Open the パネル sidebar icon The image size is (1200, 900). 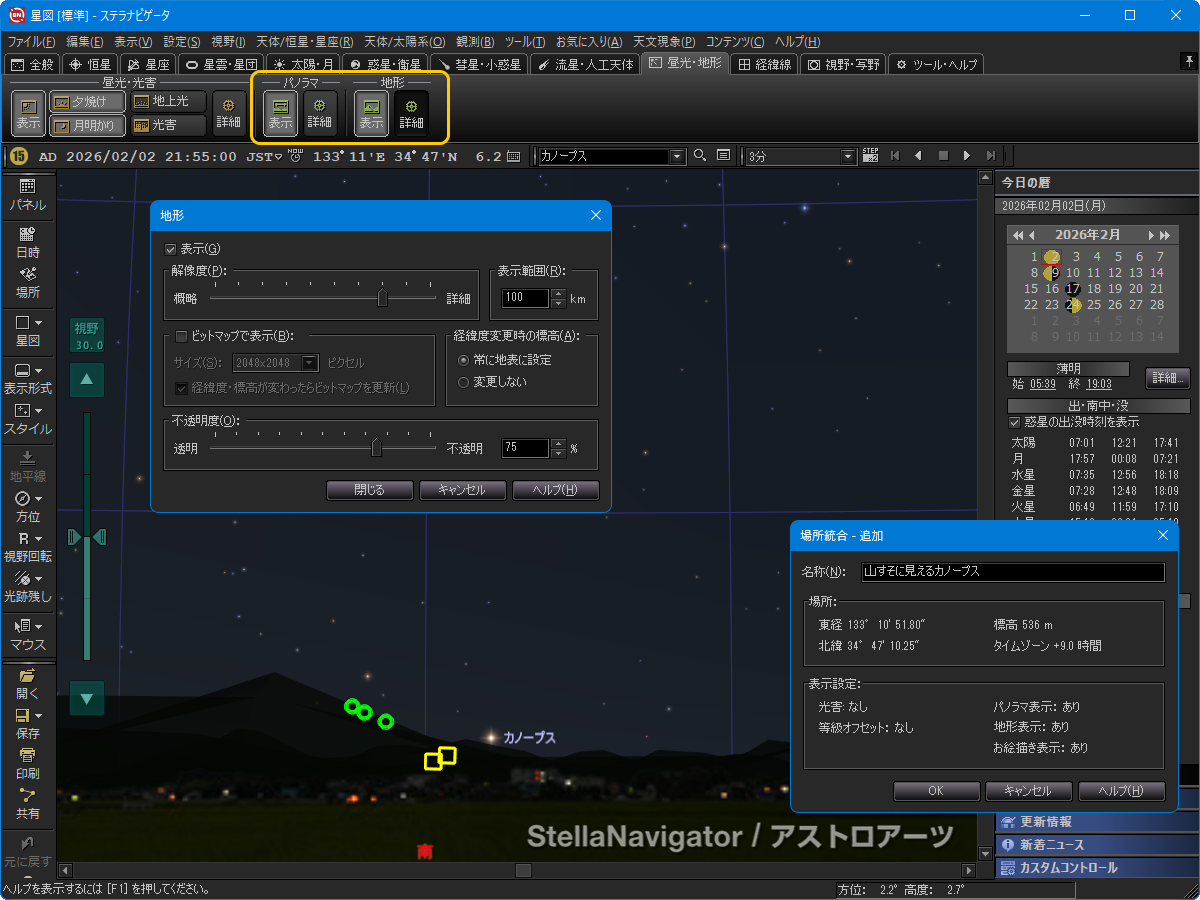point(27,190)
